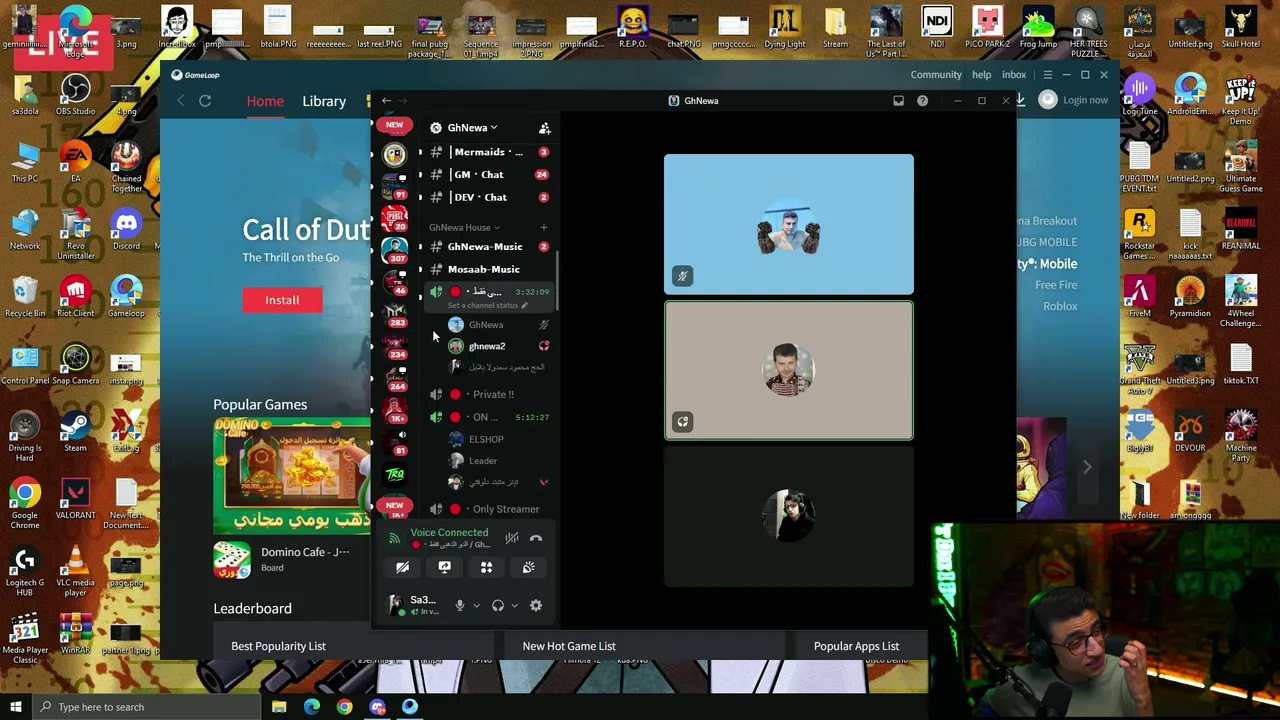Open Popular Apps List
Image resolution: width=1280 pixels, height=720 pixels.
tap(856, 646)
